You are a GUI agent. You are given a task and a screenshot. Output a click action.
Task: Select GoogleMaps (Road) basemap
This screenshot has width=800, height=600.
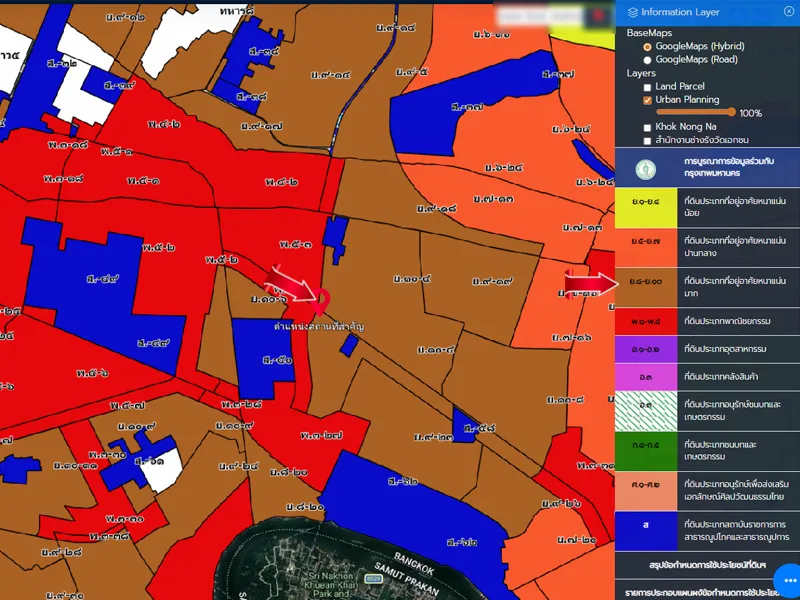point(647,59)
